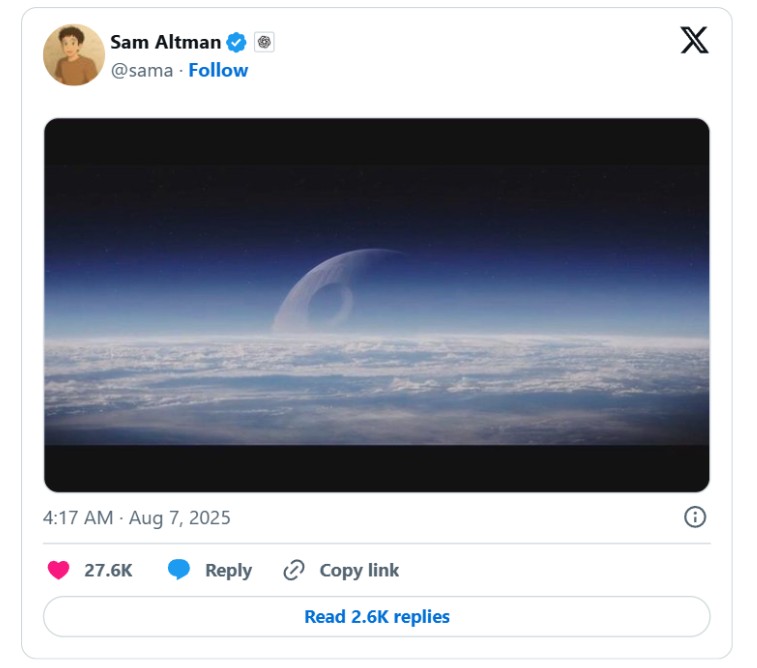Viewport: 757px width, 668px height.
Task: Click the blue reply speech bubble icon
Action: [179, 570]
